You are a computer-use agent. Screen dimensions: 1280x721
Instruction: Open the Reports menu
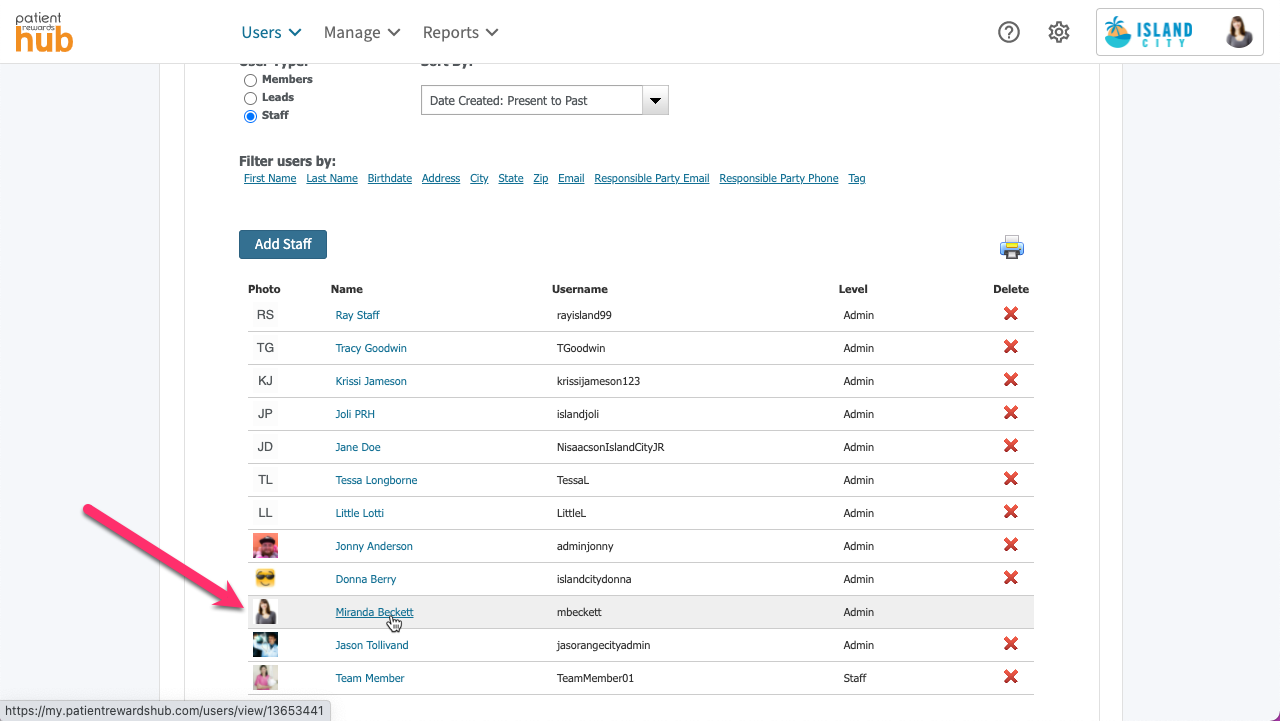461,32
